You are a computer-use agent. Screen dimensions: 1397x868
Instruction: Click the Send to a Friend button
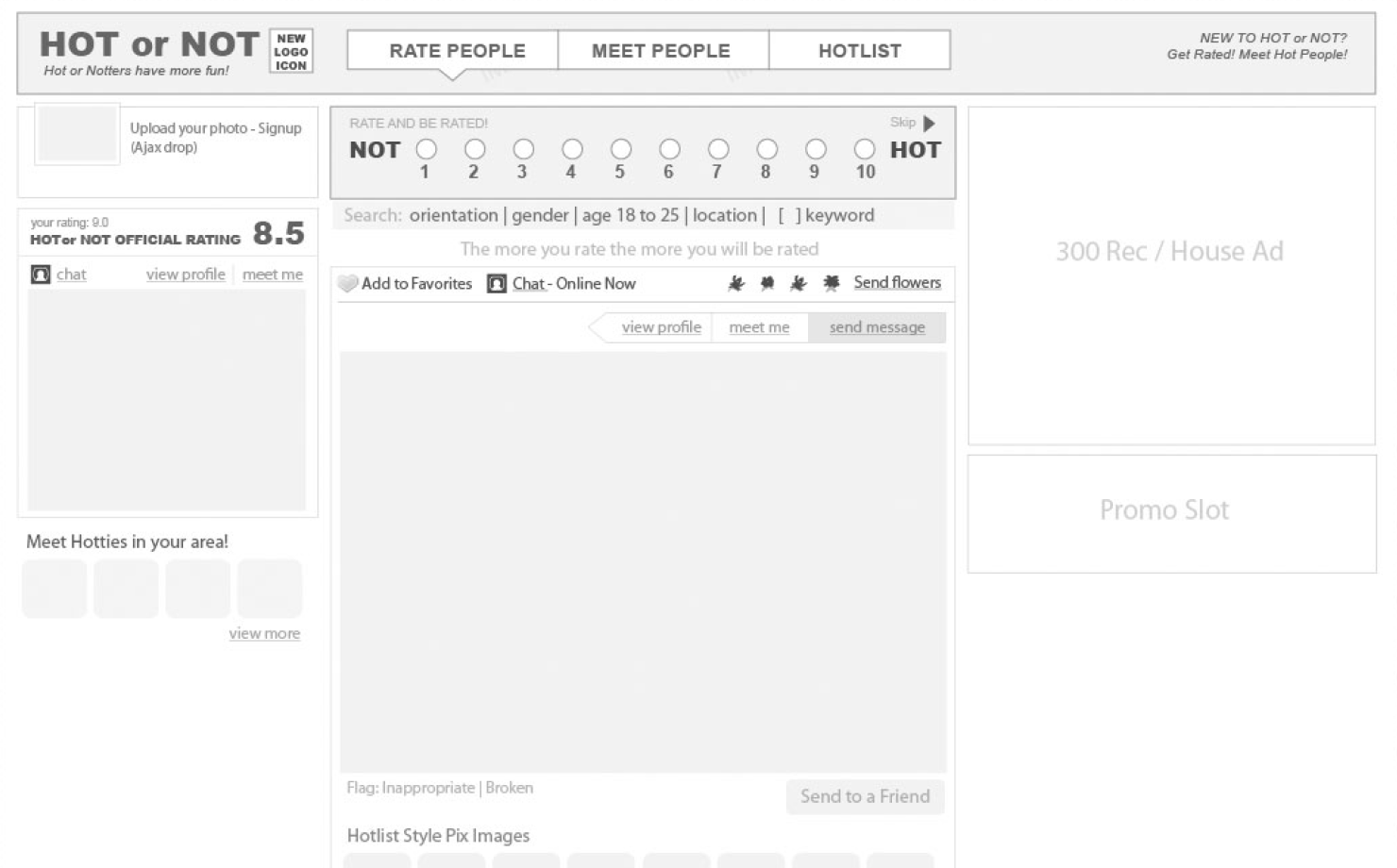[x=865, y=796]
